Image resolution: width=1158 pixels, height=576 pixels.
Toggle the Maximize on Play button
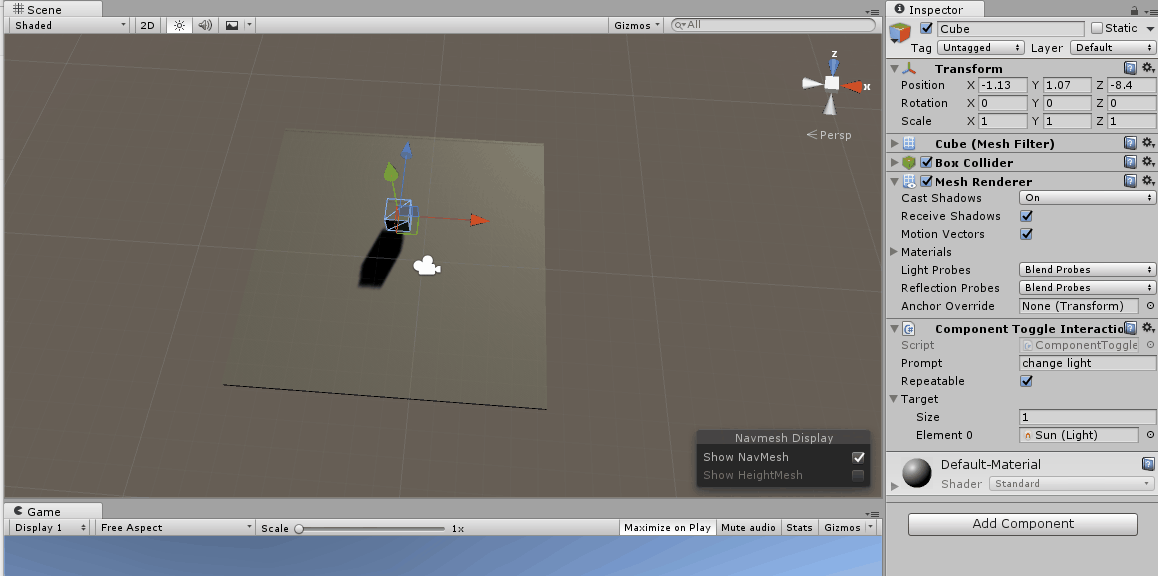pyautogui.click(x=667, y=527)
